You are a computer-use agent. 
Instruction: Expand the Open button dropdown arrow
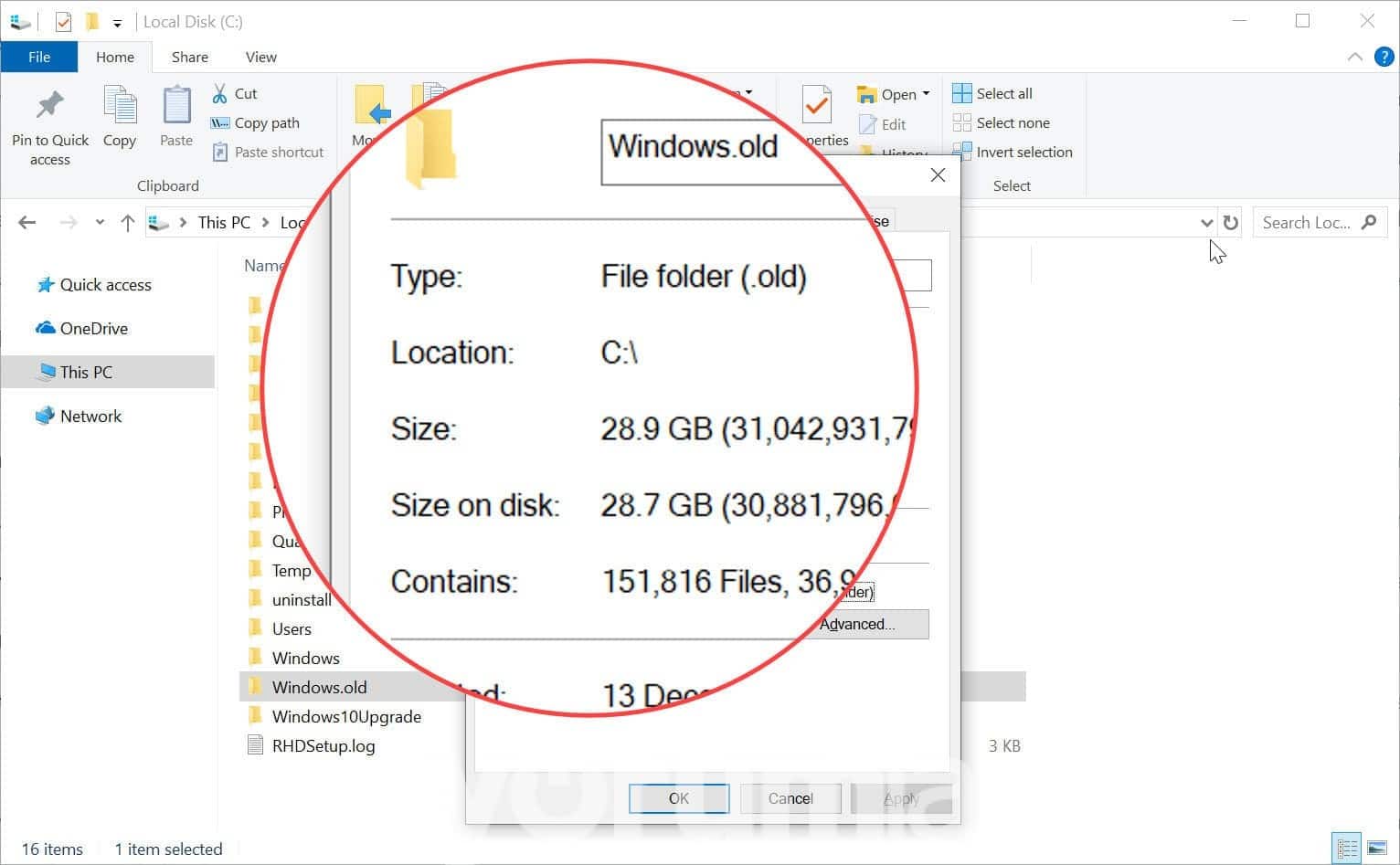[926, 94]
